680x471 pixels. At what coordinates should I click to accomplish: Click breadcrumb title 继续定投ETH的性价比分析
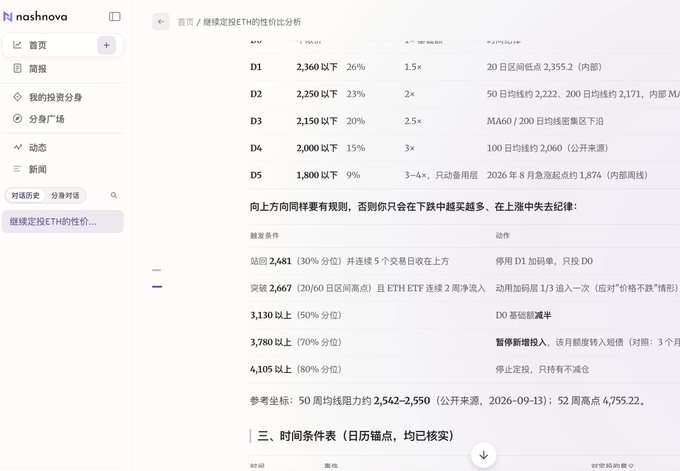(252, 22)
